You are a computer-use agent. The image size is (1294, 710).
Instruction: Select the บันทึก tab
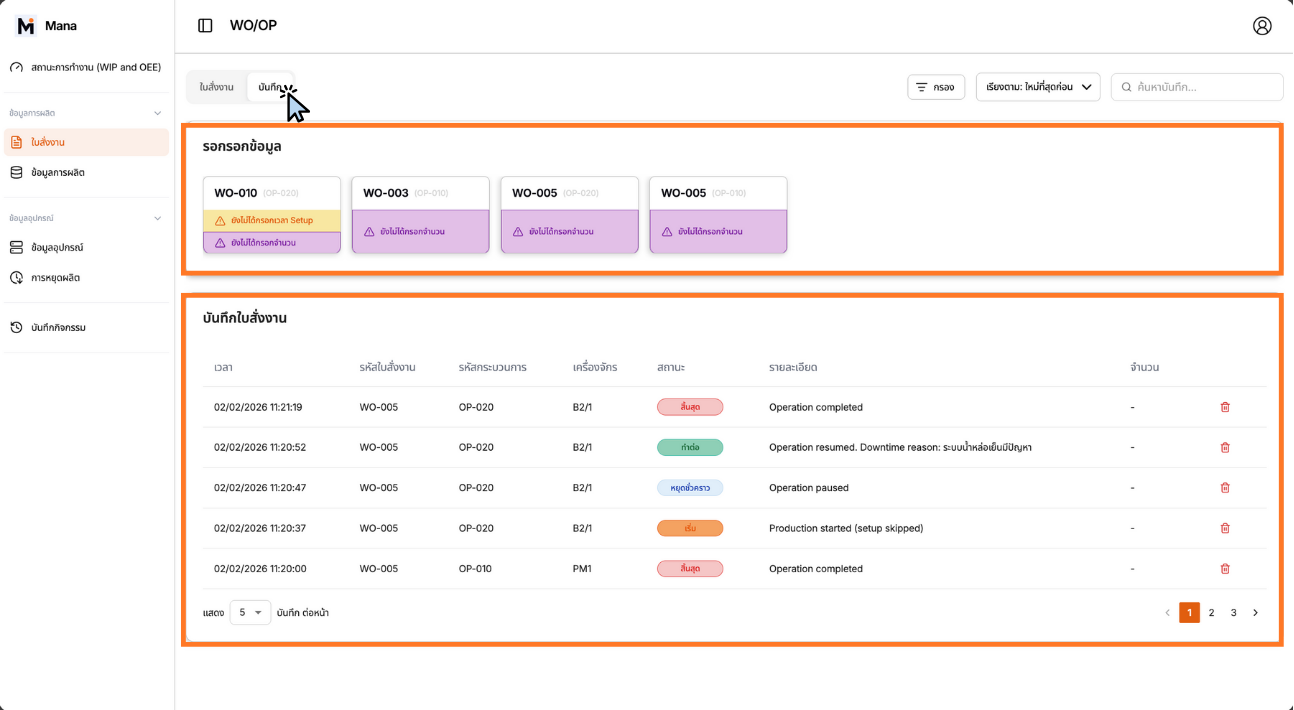[269, 87]
